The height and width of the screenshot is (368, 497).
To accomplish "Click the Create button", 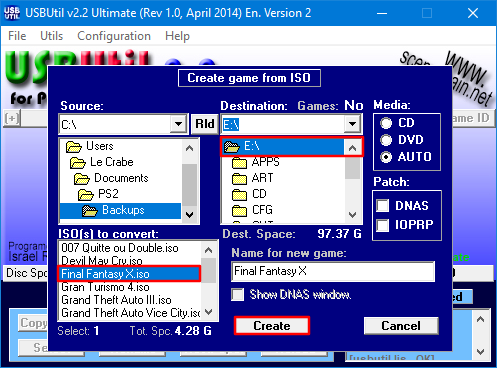I will pos(272,326).
